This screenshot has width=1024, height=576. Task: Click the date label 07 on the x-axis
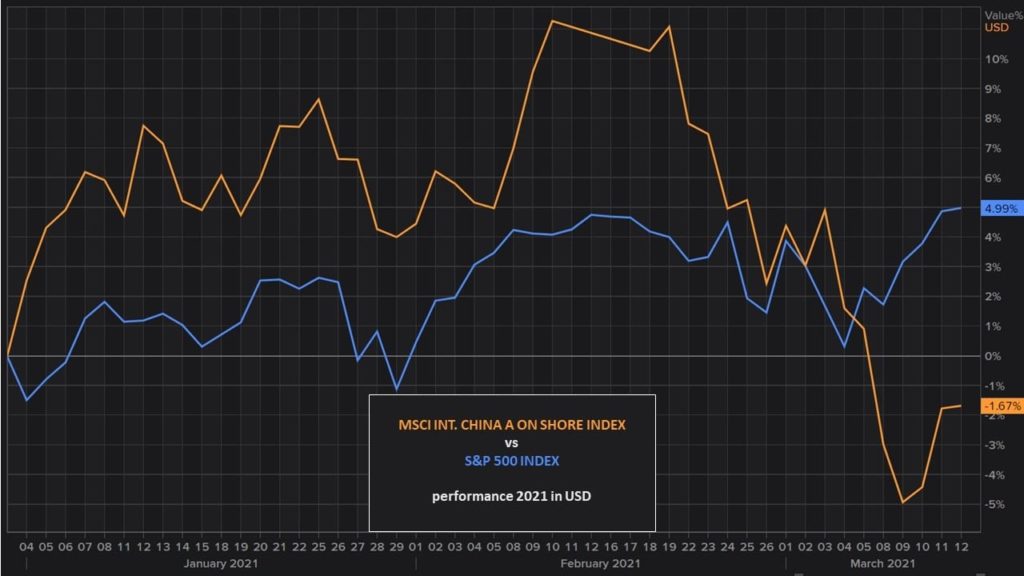(85, 547)
